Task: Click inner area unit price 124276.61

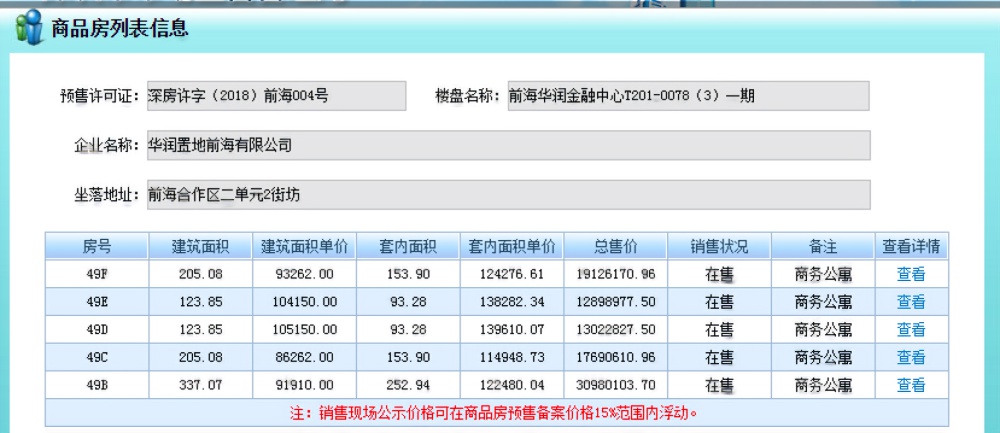Action: [511, 274]
